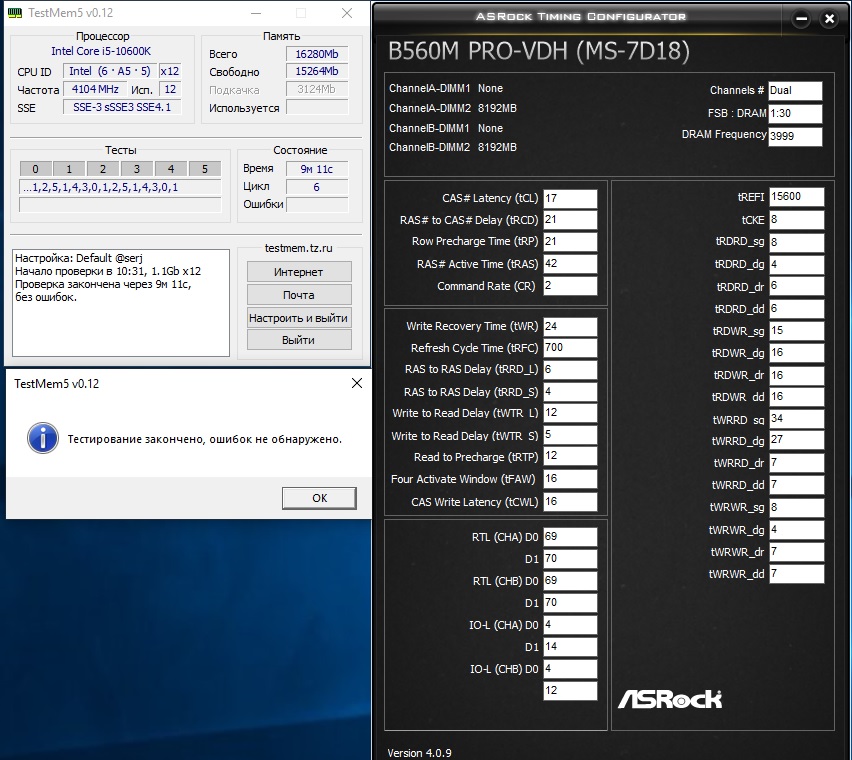Click the Version 4.0.9 label
Viewport: 852px width, 760px height.
click(419, 753)
